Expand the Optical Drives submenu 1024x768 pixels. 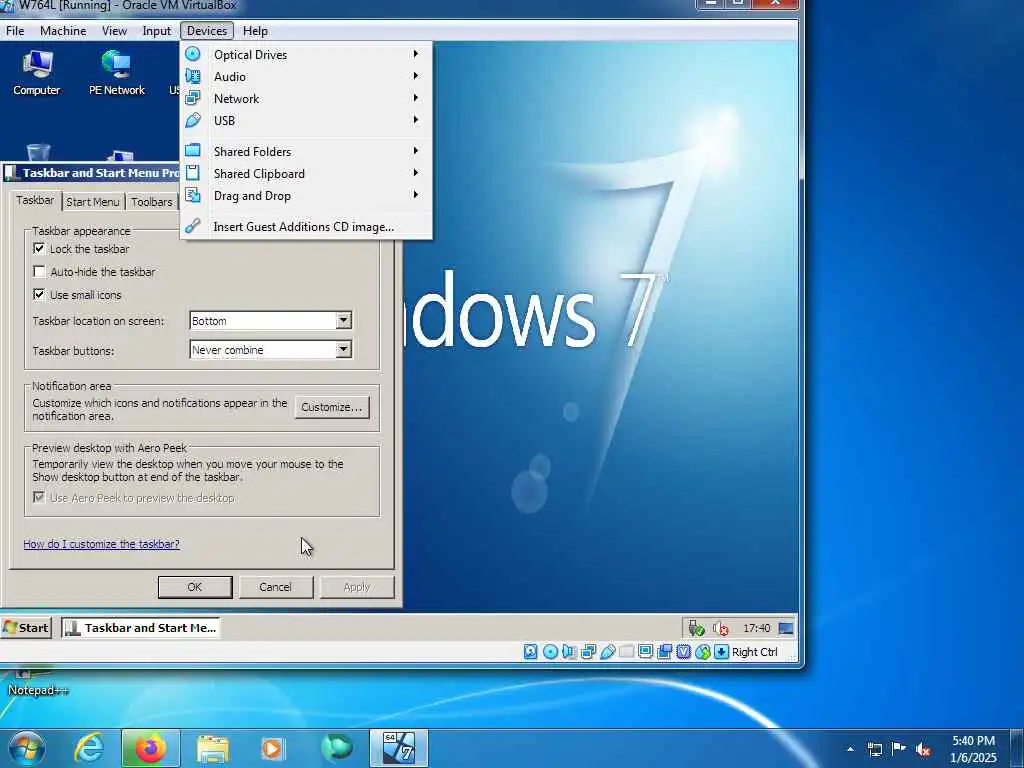[306, 54]
